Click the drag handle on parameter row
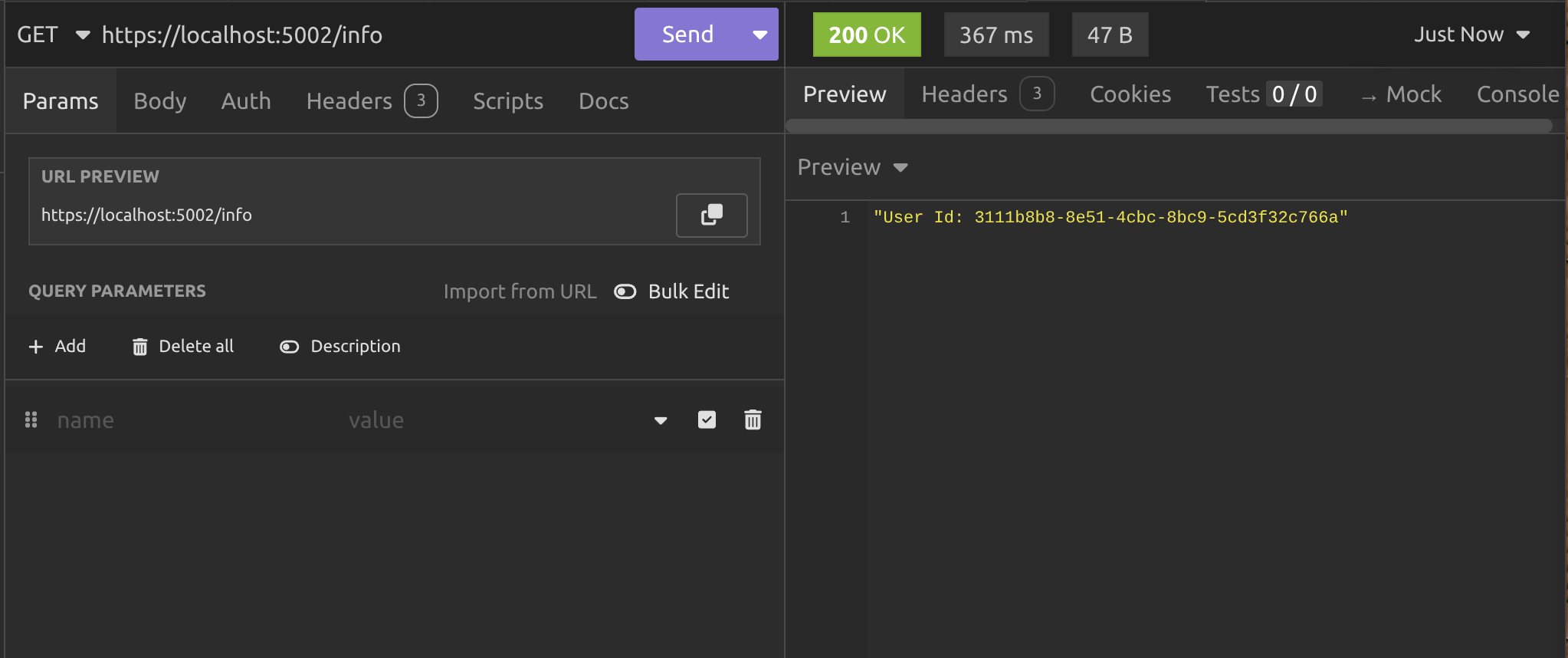 pos(31,419)
